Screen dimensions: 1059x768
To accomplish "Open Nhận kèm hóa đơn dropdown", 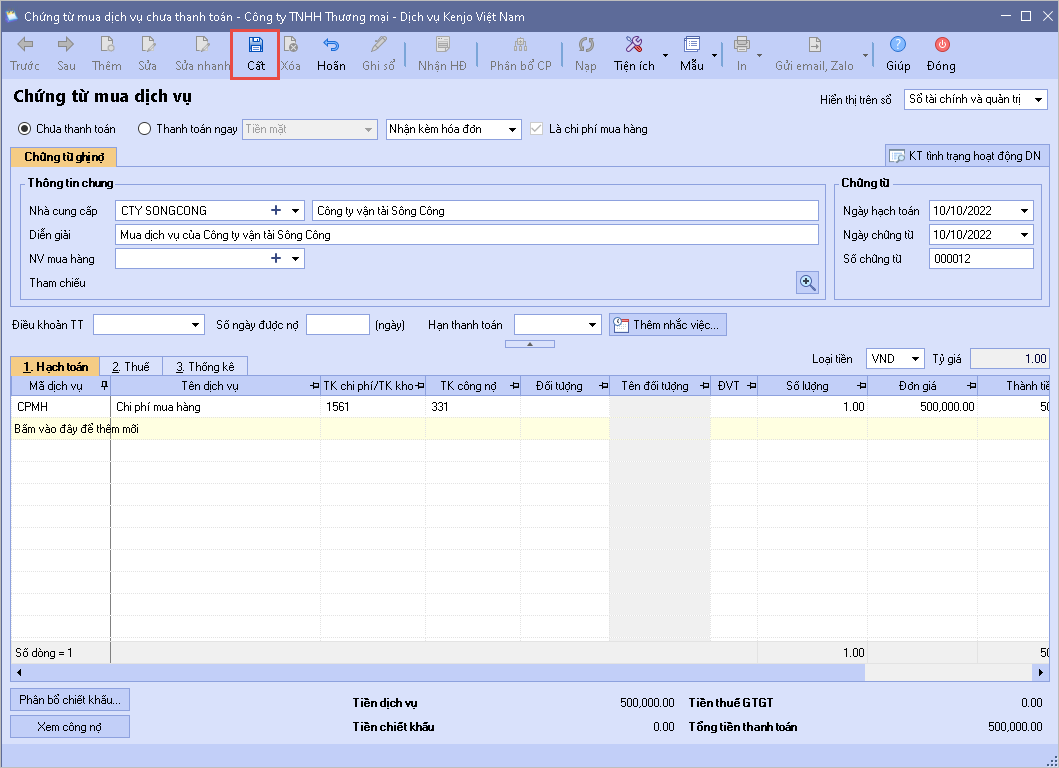I will [513, 129].
